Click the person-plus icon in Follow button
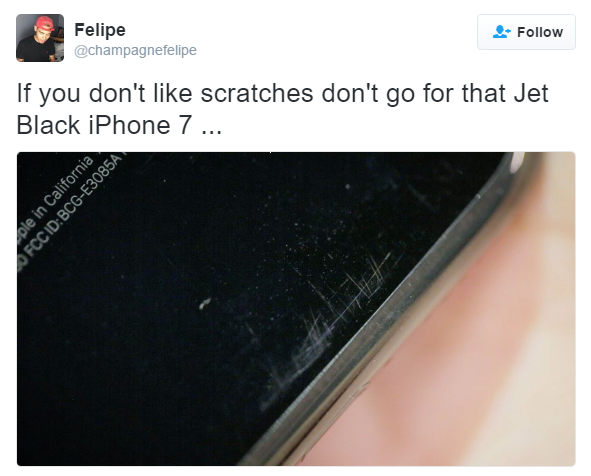This screenshot has height=476, width=591. 501,32
